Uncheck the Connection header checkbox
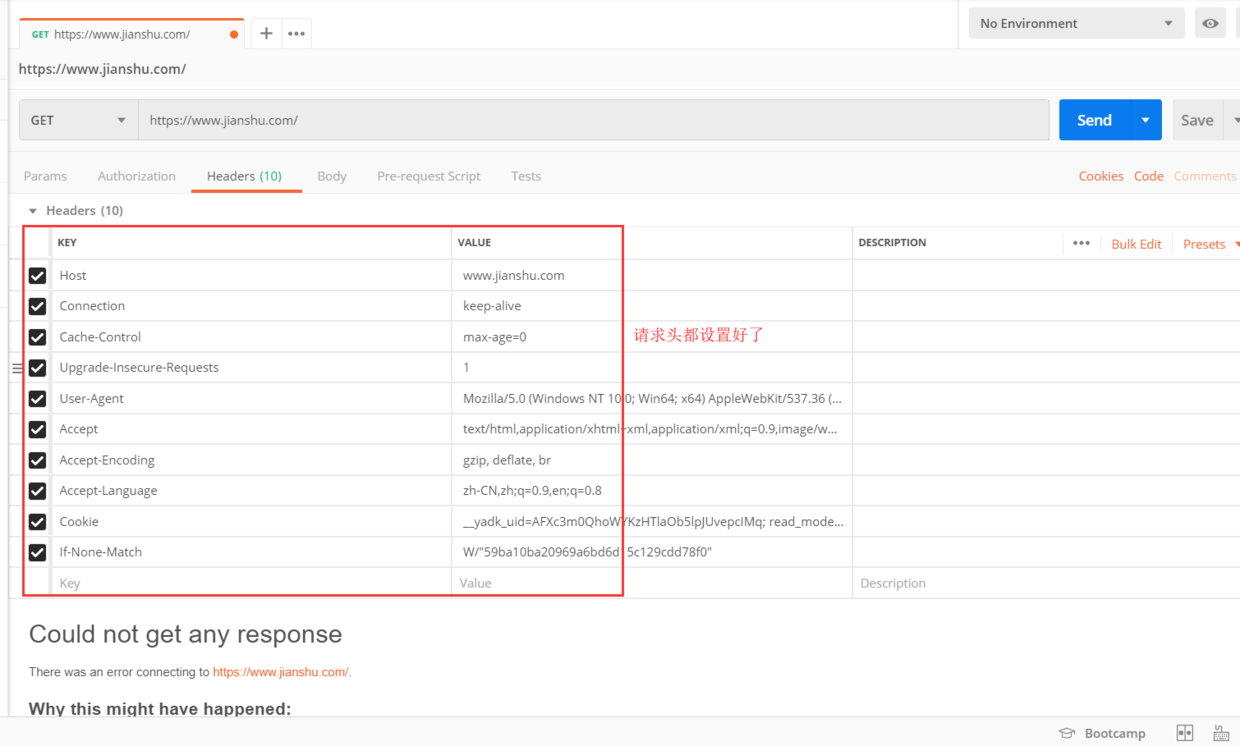This screenshot has height=746, width=1240. click(x=37, y=306)
